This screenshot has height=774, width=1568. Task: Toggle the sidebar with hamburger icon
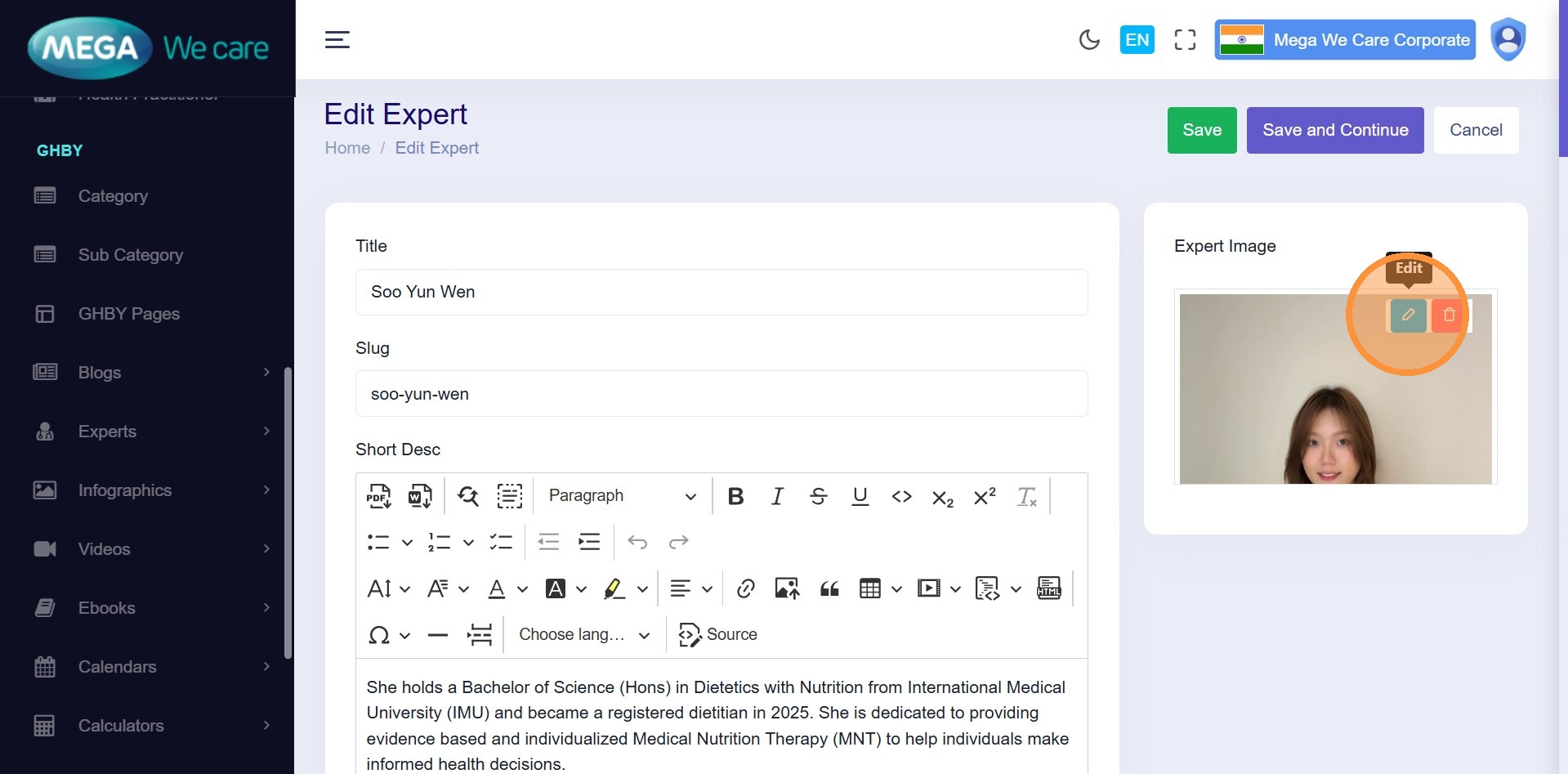tap(337, 40)
